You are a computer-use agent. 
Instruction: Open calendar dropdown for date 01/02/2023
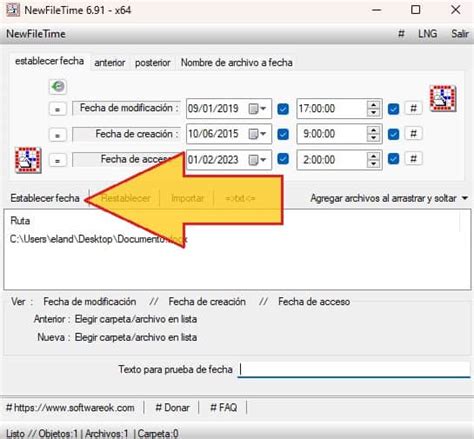(258, 160)
